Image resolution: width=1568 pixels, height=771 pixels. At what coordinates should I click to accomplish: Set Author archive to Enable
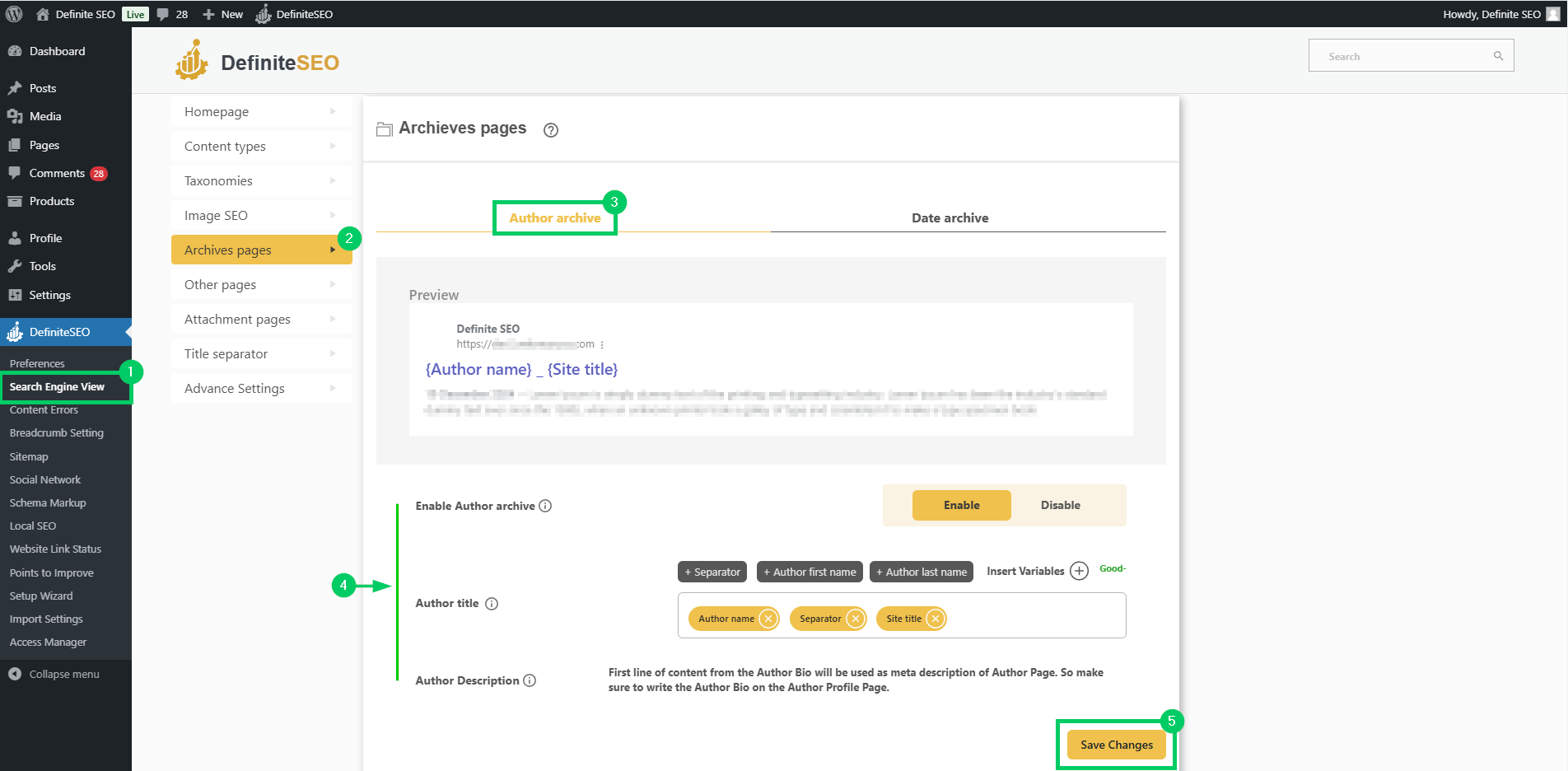[961, 505]
